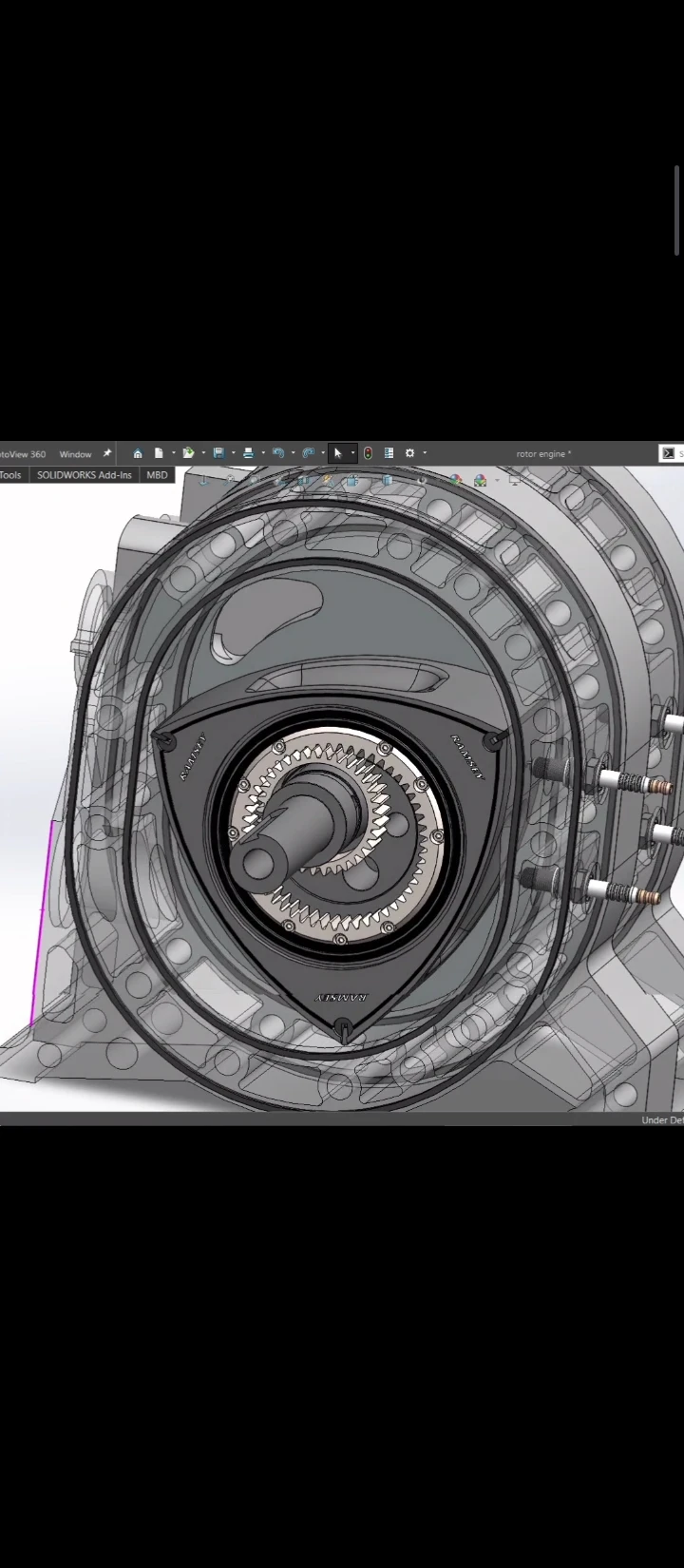Toggle the menu bar pin icon
Screen dimensions: 684x1568
point(107,453)
